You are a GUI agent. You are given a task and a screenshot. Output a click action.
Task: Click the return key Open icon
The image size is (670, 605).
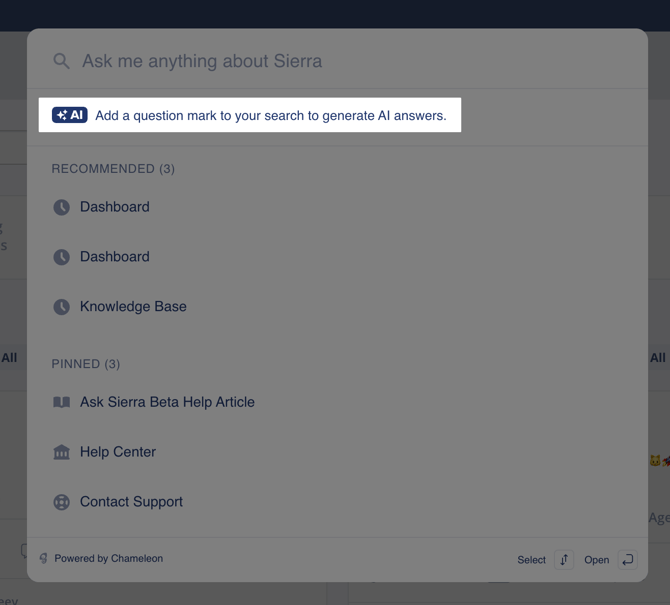[628, 560]
